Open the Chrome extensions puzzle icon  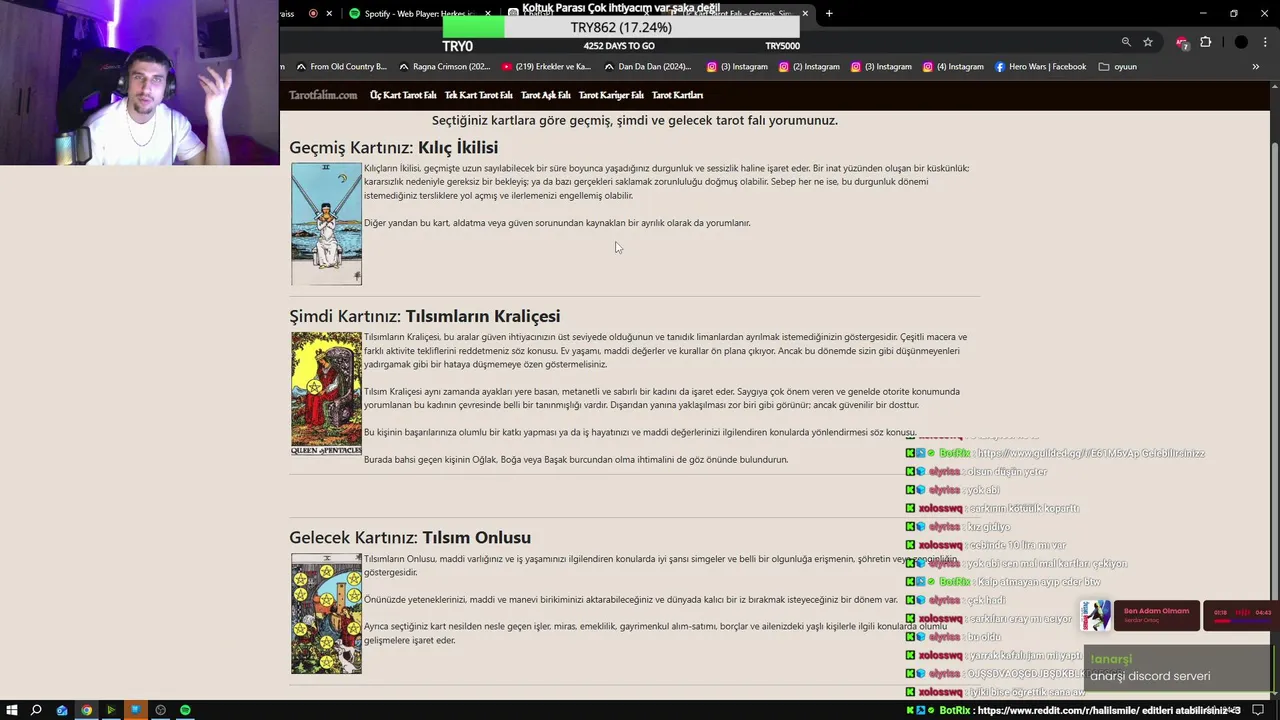point(1205,42)
